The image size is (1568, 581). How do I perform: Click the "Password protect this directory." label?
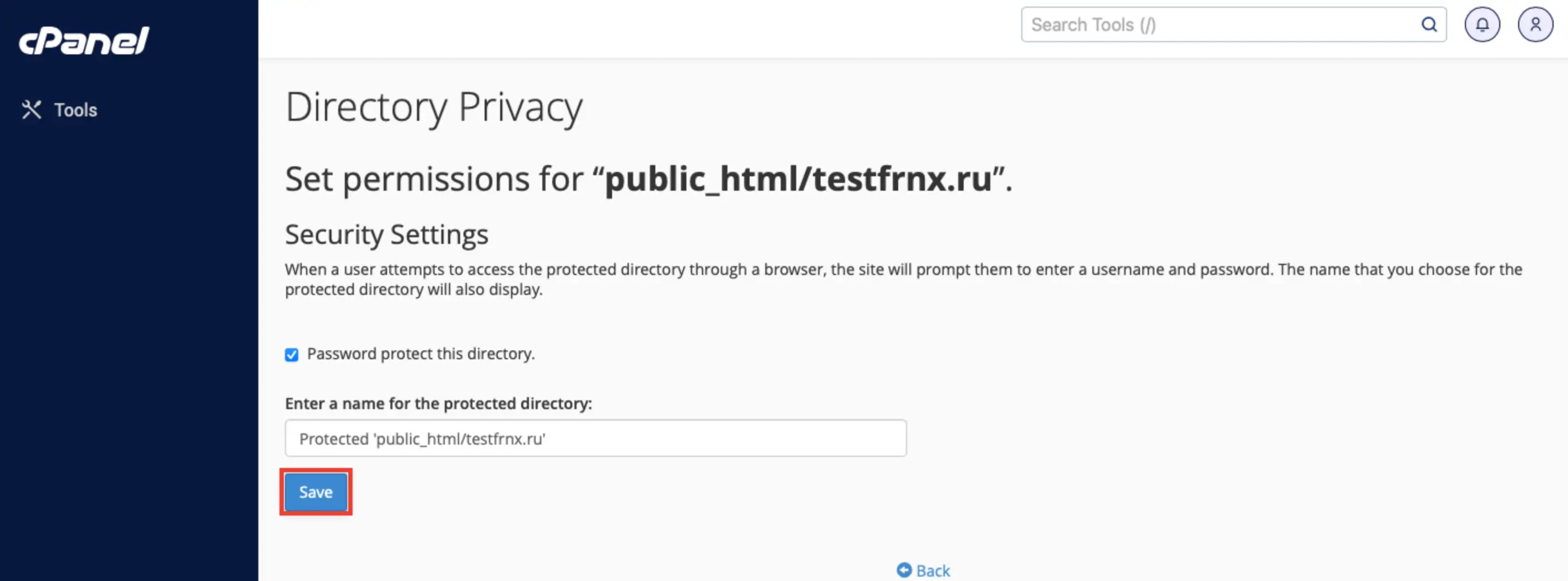point(421,354)
